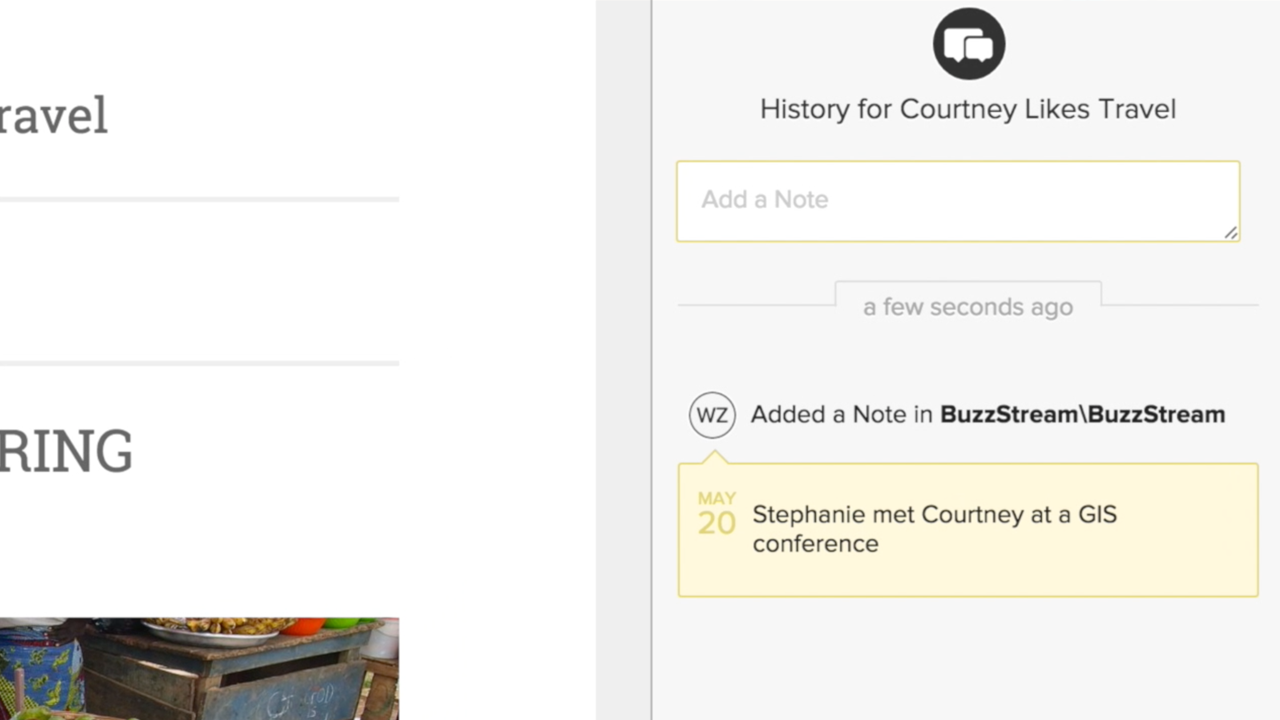Viewport: 1280px width, 720px height.
Task: Open the market stall photo
Action: coord(200,668)
